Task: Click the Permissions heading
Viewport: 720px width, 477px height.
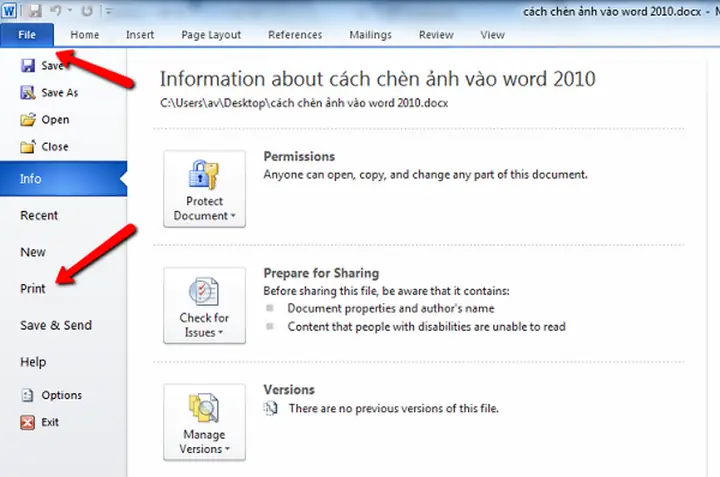Action: pos(299,157)
